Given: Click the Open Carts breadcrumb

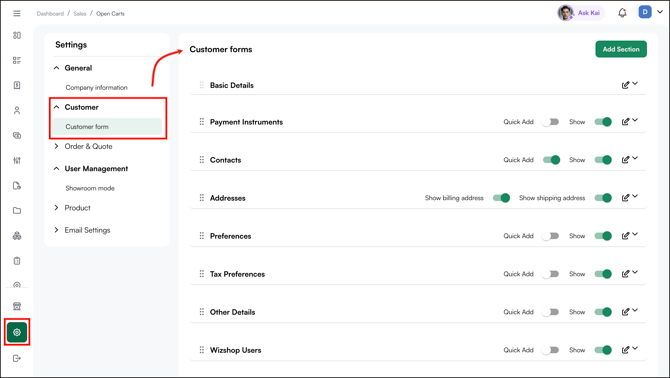Looking at the screenshot, I should click(110, 14).
